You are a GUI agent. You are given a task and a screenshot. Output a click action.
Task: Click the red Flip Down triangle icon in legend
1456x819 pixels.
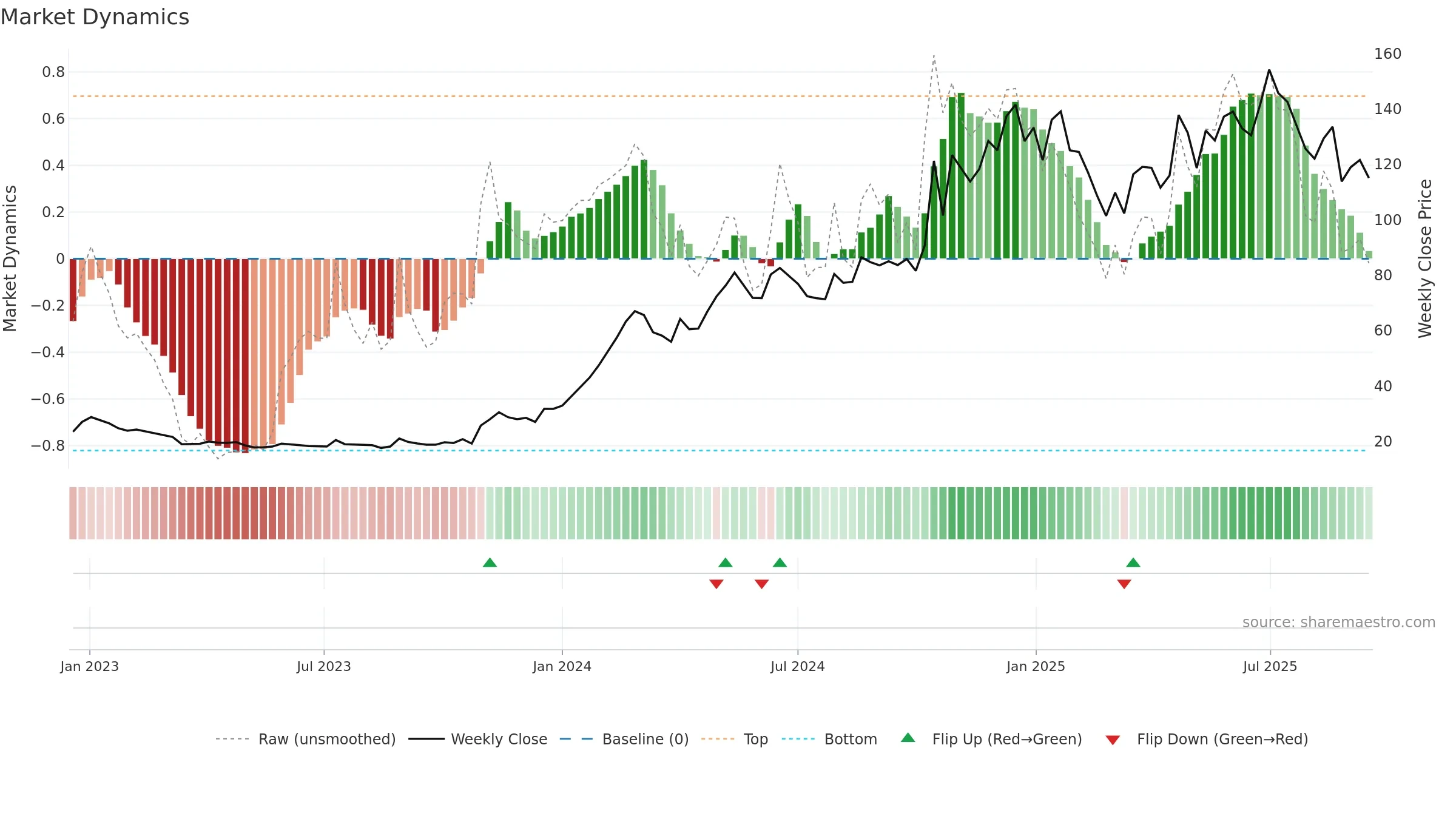click(x=1113, y=740)
